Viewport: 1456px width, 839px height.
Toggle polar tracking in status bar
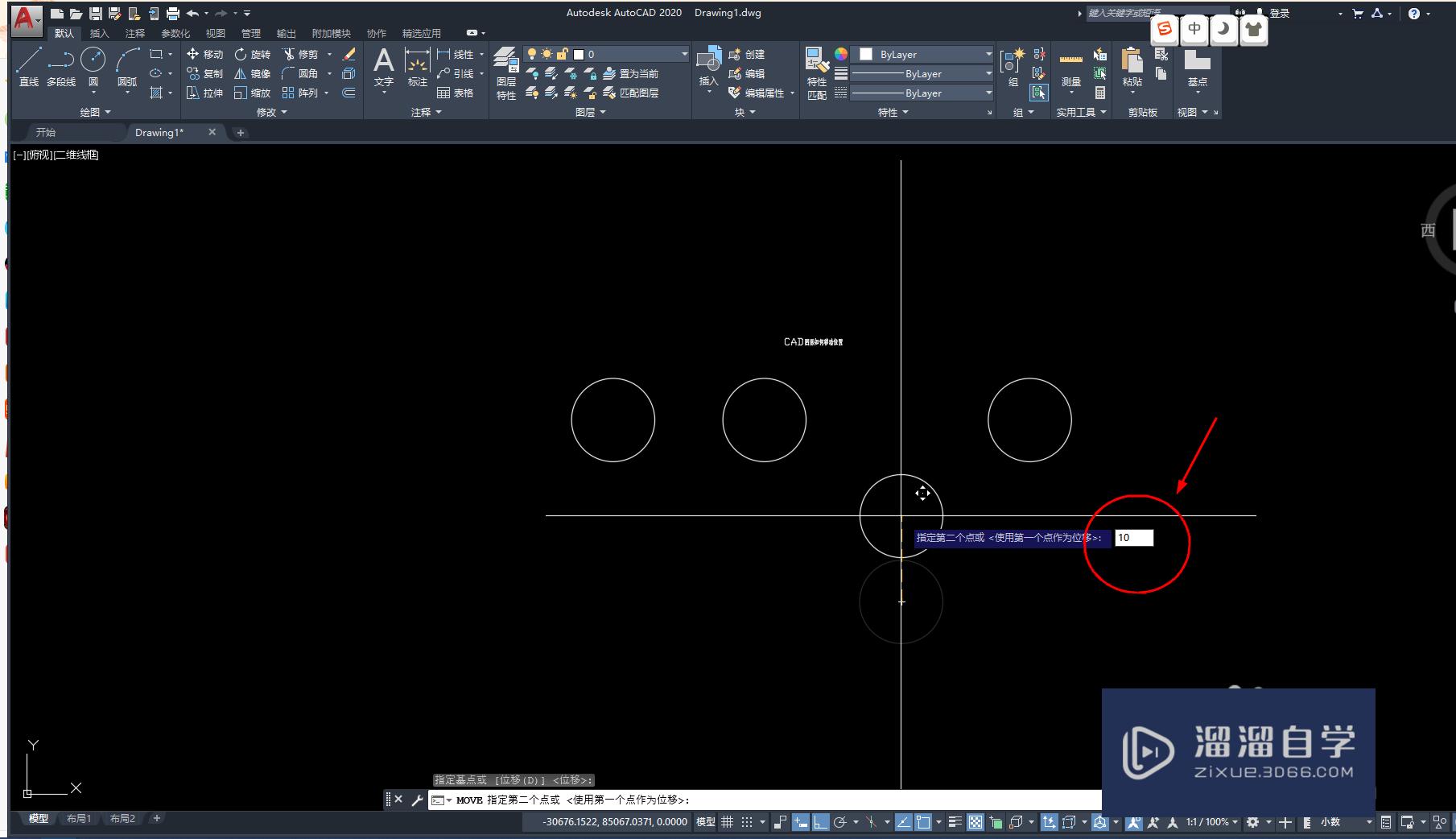point(840,822)
